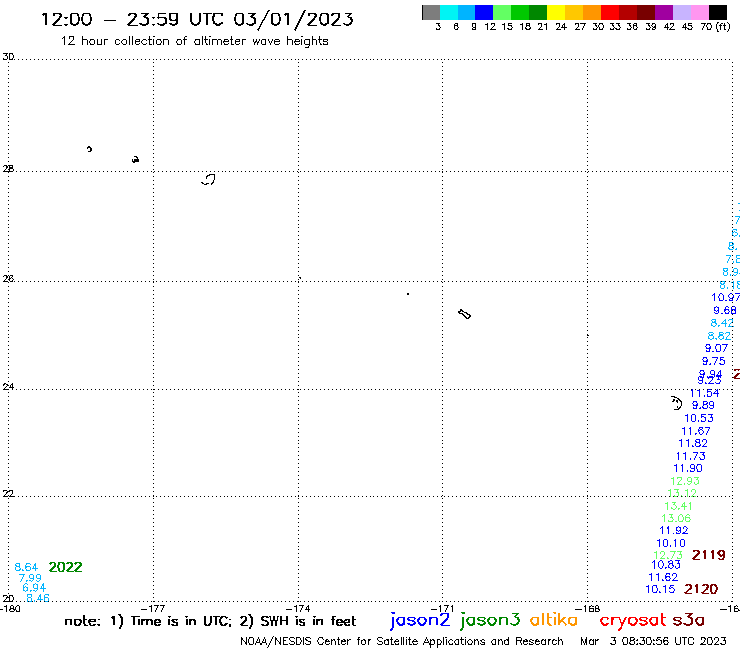Click the wave height value 11.73
This screenshot has width=740, height=650.
[690, 456]
